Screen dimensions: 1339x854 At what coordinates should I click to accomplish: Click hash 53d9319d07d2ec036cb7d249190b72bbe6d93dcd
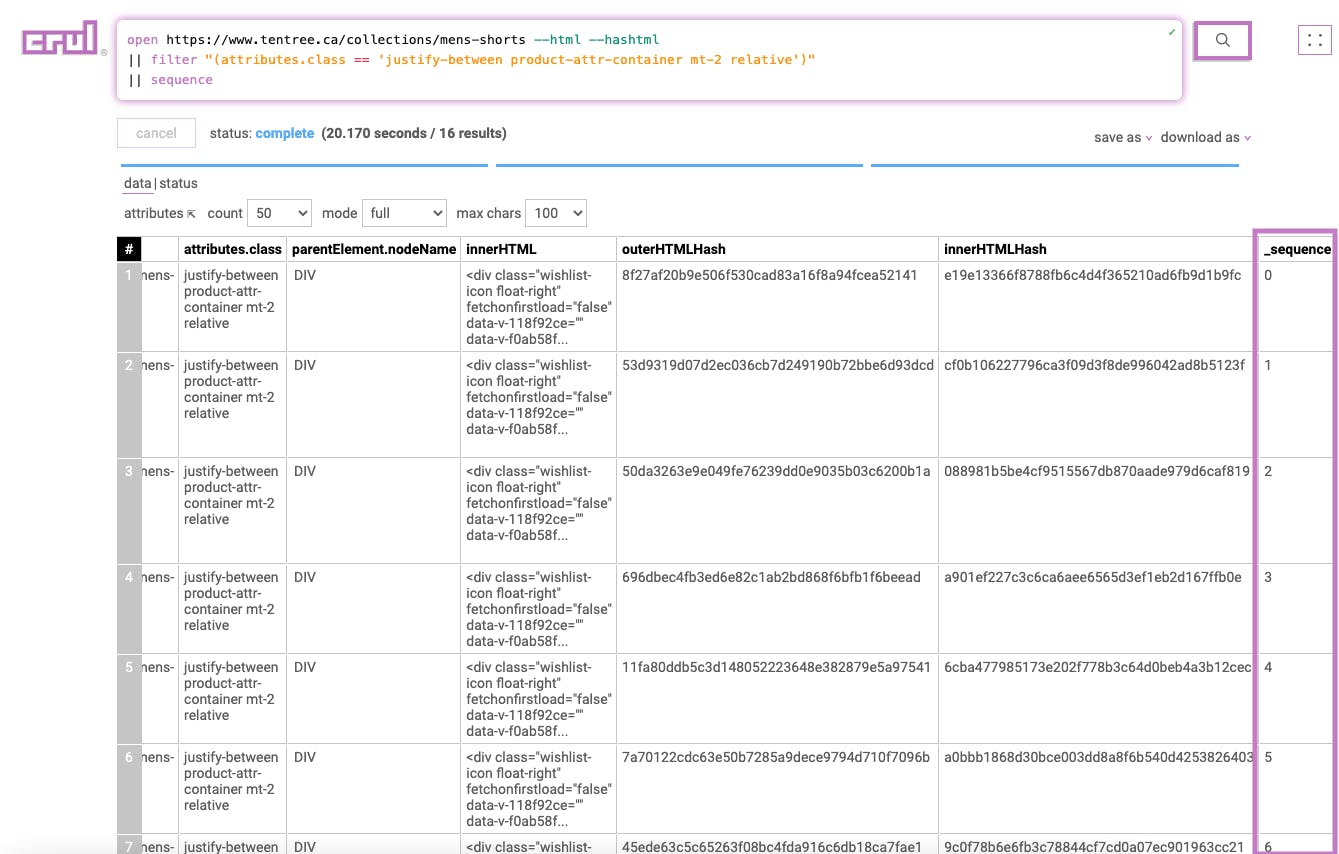[x=778, y=365]
